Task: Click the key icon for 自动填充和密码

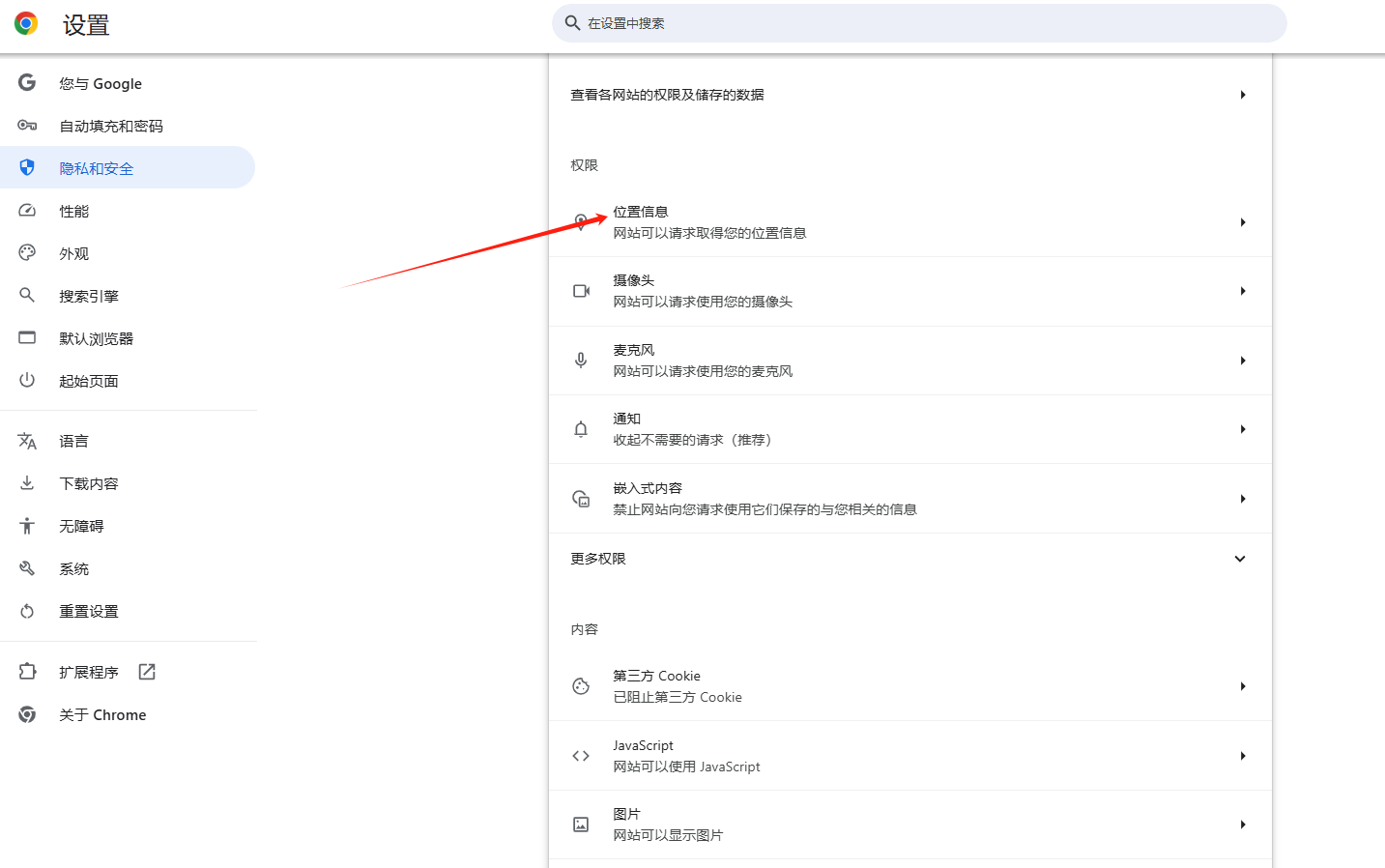Action: point(27,126)
